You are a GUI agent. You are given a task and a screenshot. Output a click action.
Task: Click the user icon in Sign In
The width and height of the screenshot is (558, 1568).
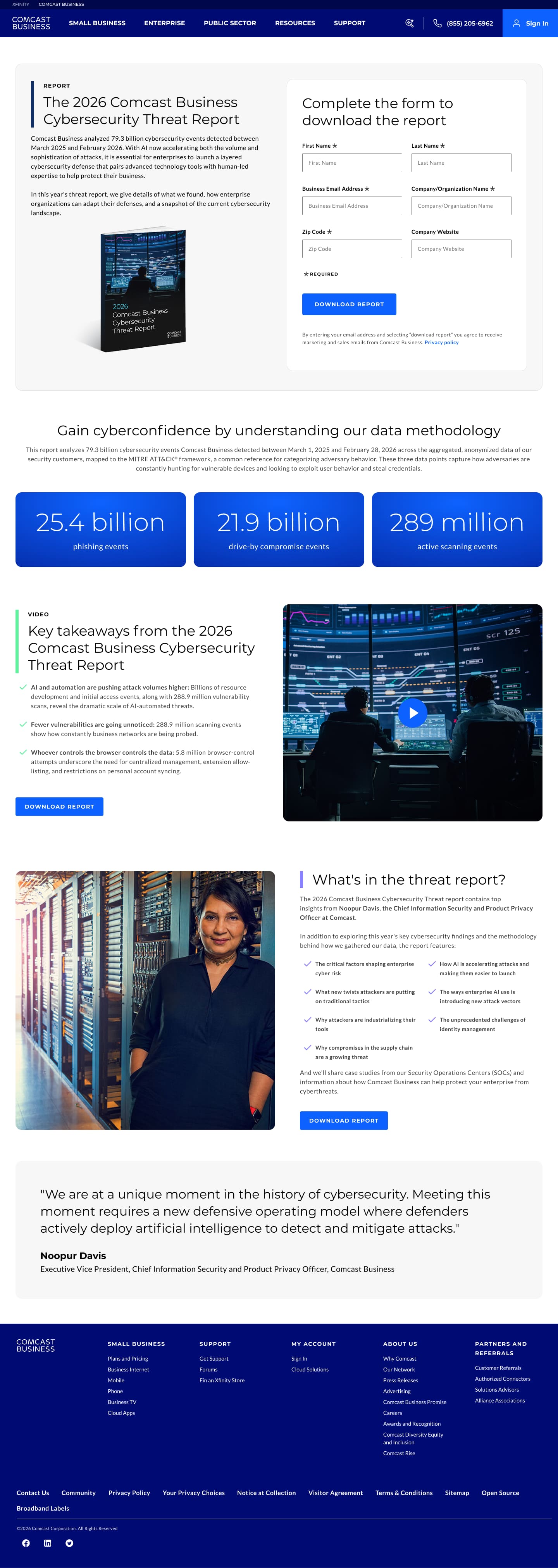(516, 23)
